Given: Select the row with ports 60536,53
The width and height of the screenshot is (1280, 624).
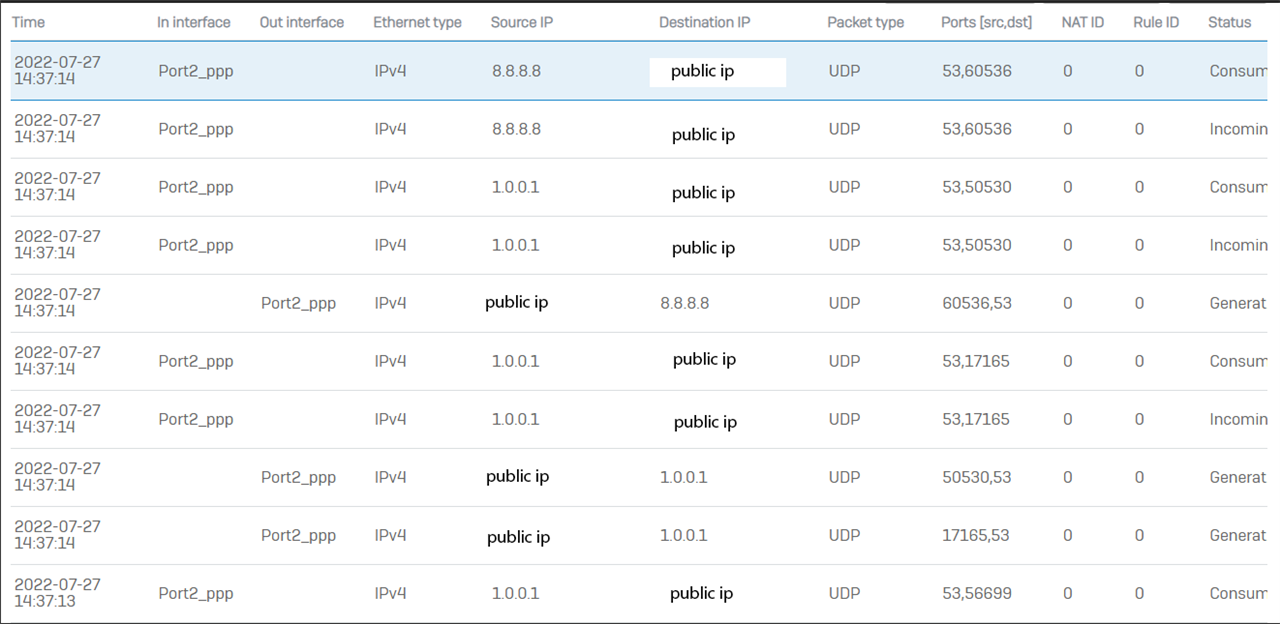Looking at the screenshot, I should 640,303.
